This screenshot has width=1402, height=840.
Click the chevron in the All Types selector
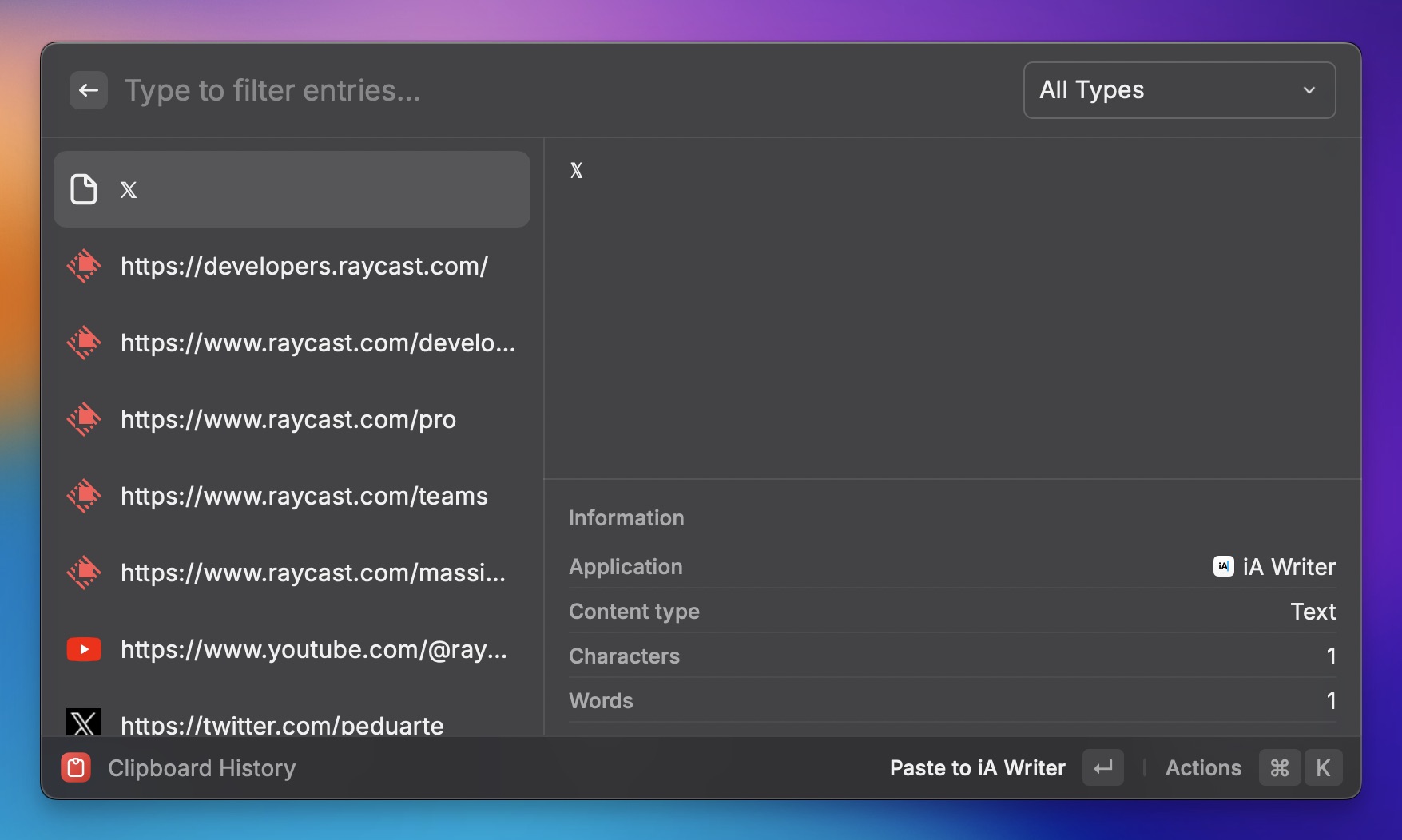pyautogui.click(x=1309, y=90)
